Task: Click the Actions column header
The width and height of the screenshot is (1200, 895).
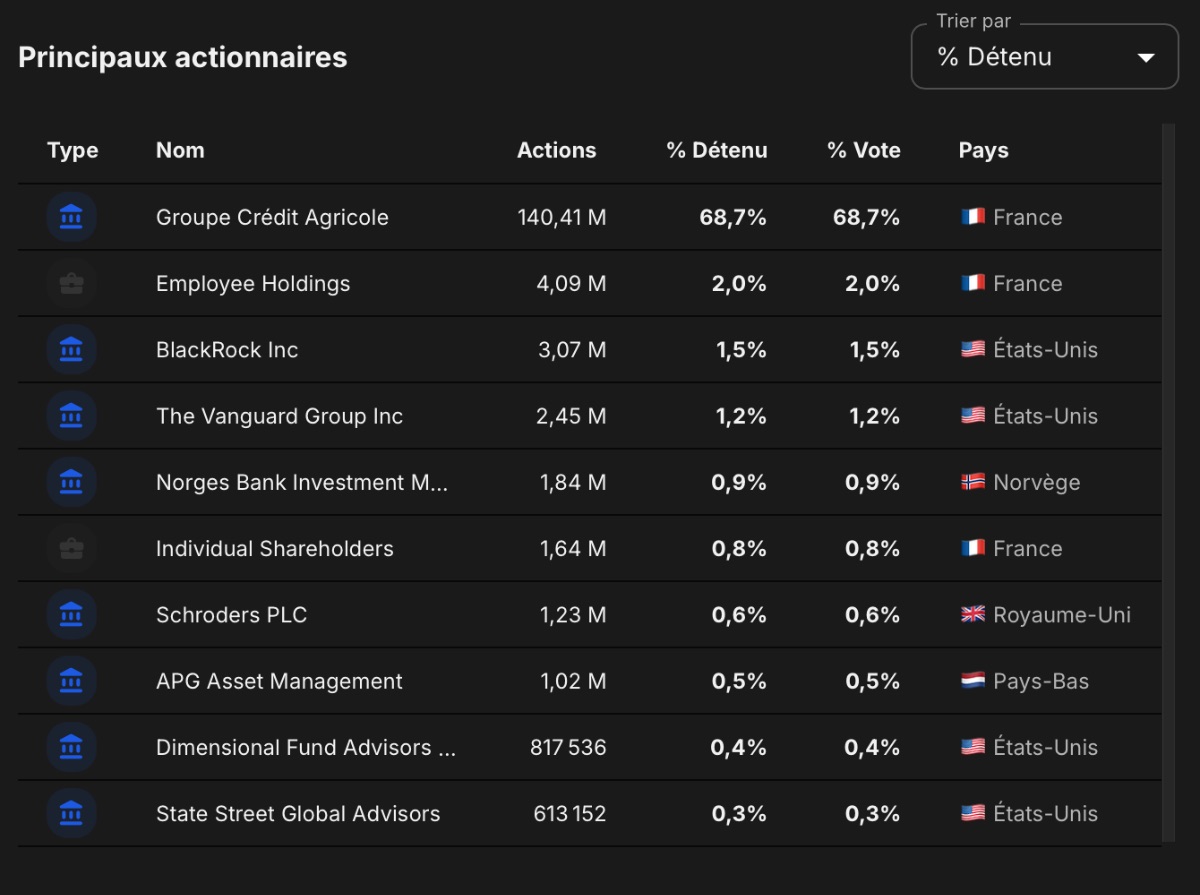Action: (x=557, y=150)
